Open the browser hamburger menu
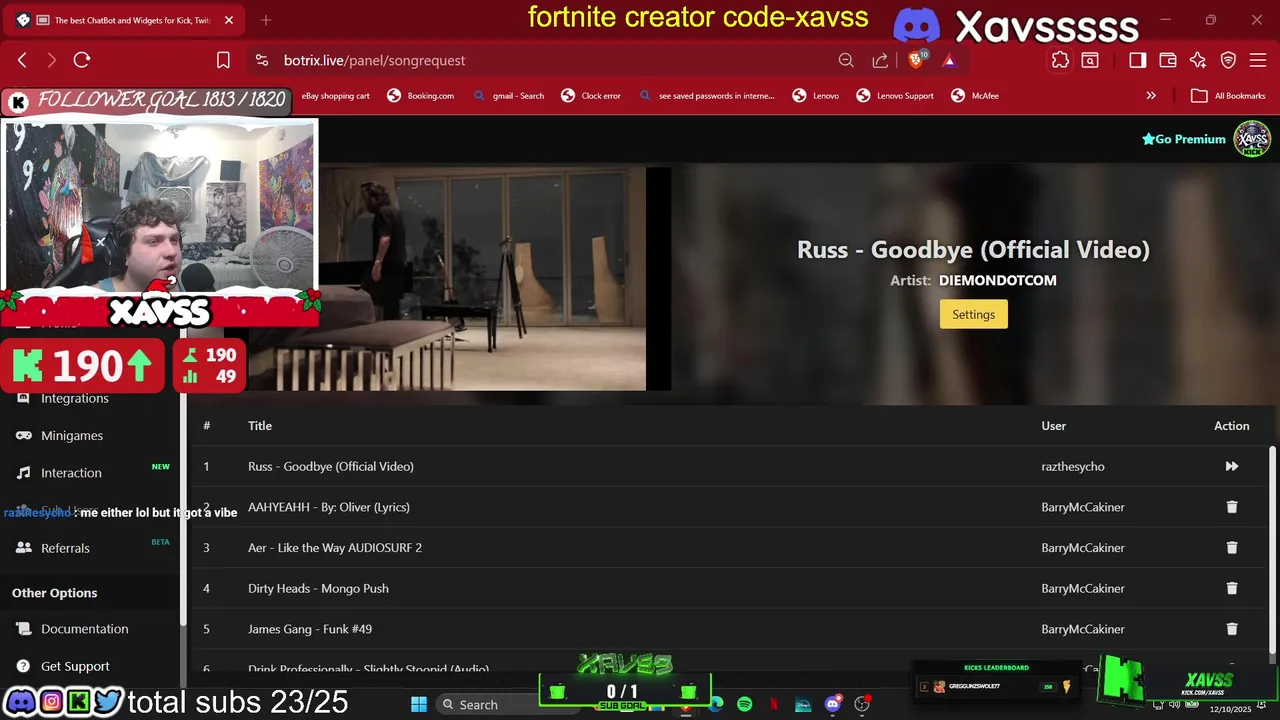The image size is (1280, 720). [x=1259, y=60]
